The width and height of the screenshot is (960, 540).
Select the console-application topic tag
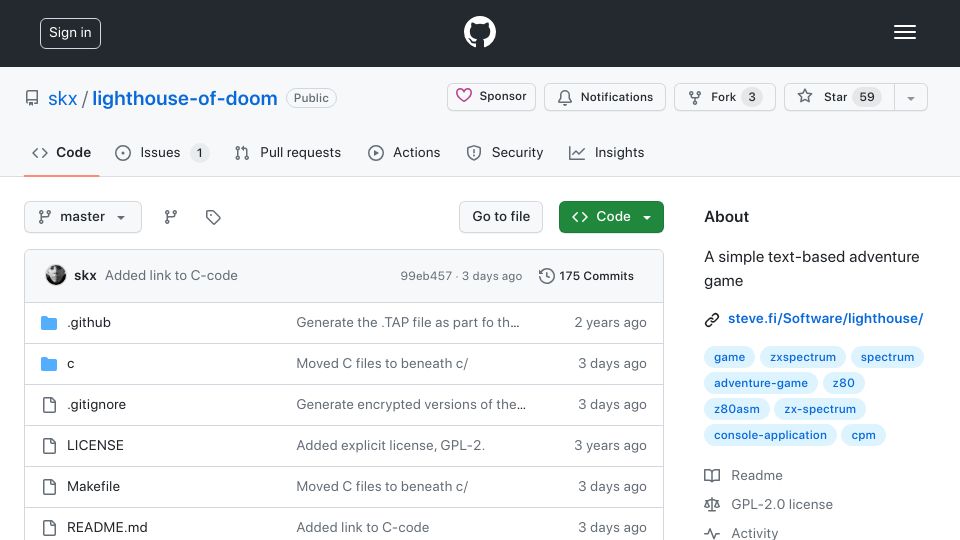click(x=770, y=435)
